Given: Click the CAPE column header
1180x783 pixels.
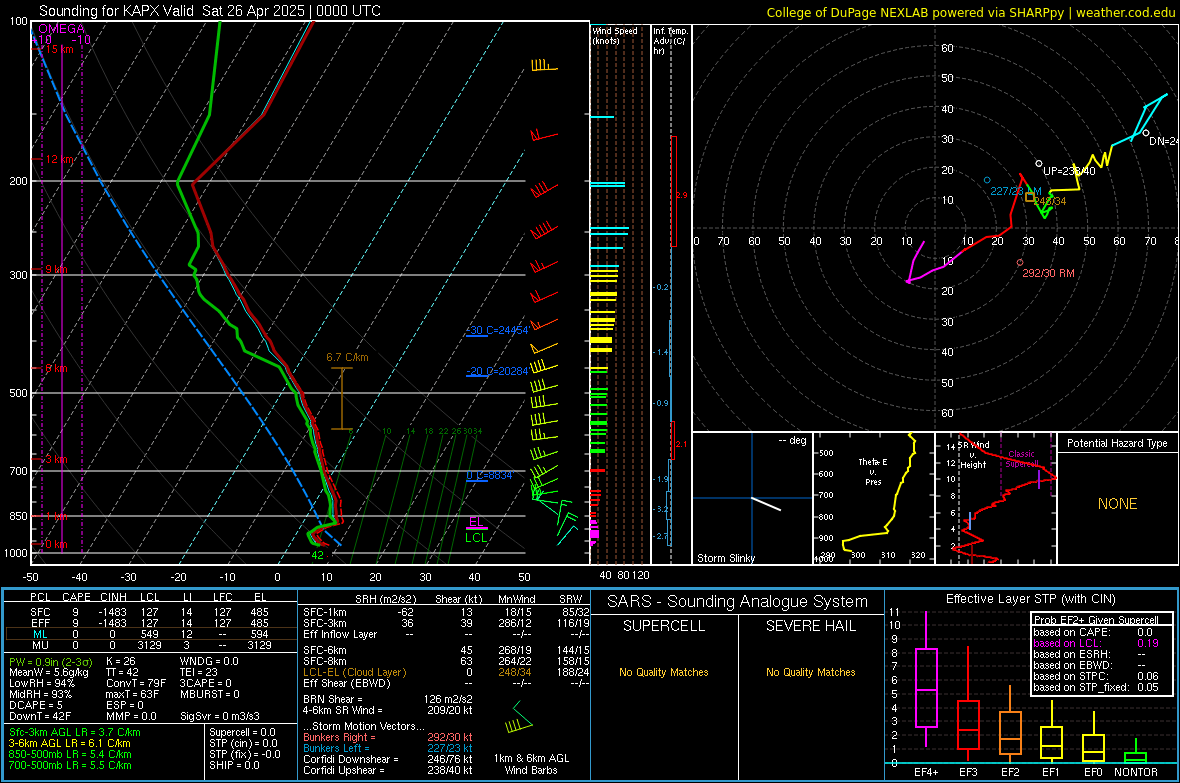Looking at the screenshot, I should (76, 597).
